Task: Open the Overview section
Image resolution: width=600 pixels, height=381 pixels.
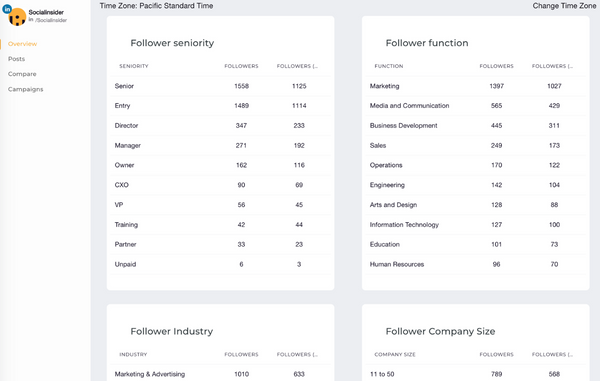Action: pyautogui.click(x=23, y=44)
